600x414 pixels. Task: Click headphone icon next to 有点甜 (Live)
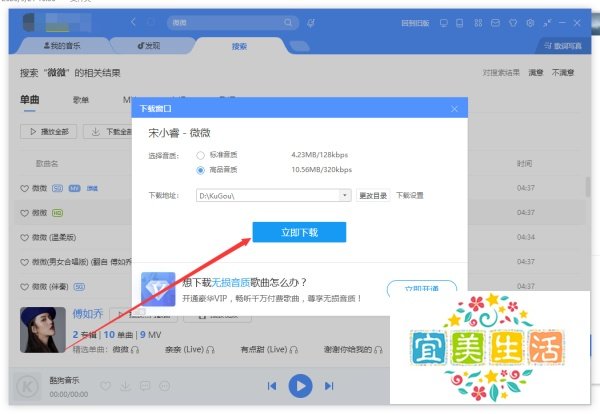point(293,349)
